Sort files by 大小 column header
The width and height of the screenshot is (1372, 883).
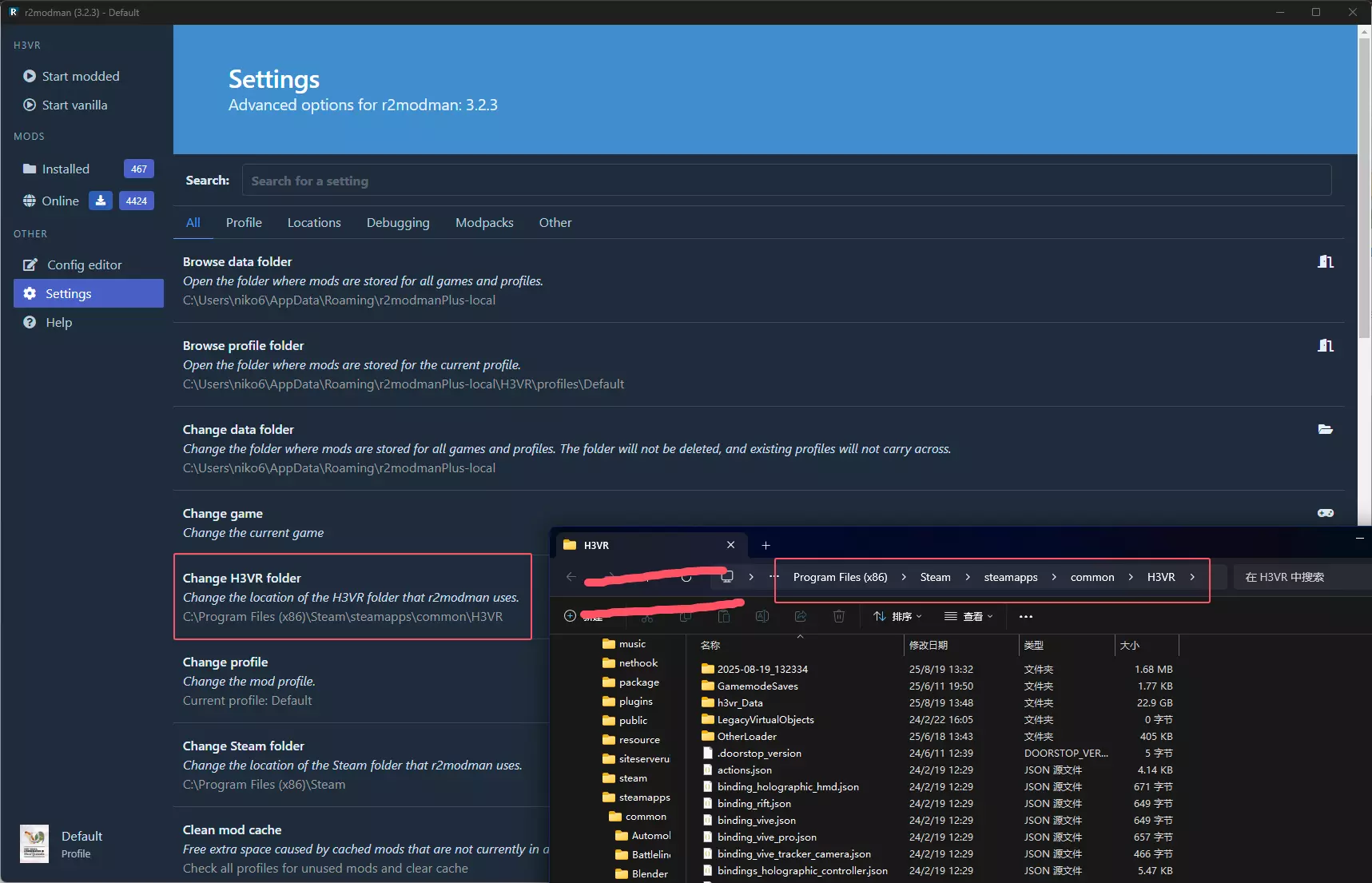pyautogui.click(x=1147, y=645)
